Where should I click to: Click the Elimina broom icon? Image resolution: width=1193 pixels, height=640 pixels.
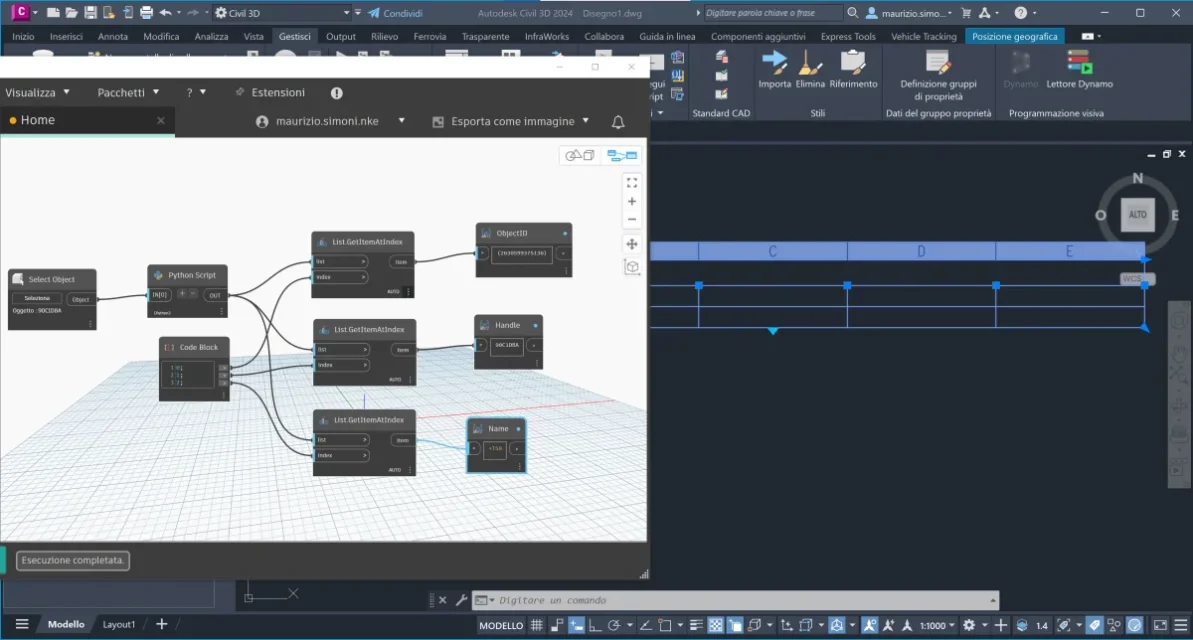coord(810,63)
